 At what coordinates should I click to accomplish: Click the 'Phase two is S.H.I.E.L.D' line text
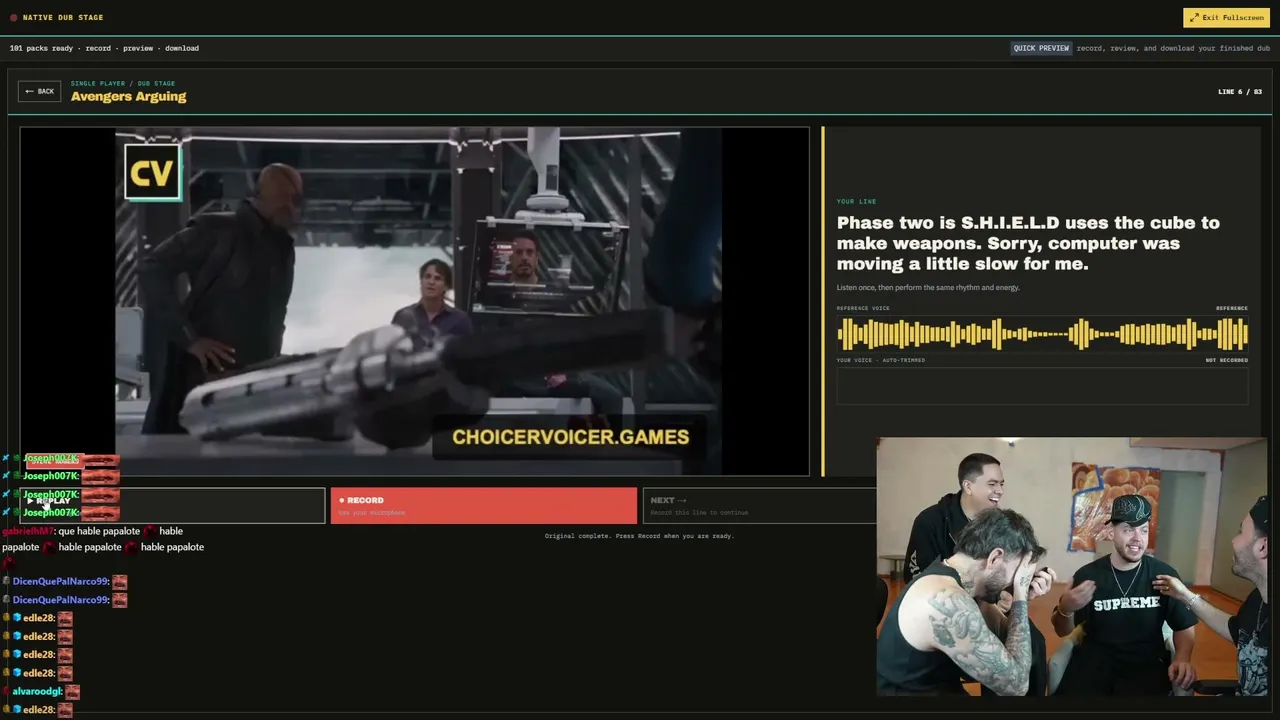(1028, 243)
